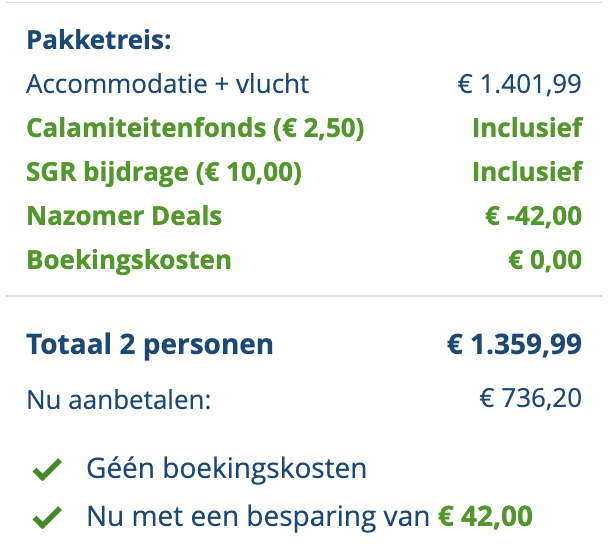Image resolution: width=610 pixels, height=556 pixels.
Task: Click the € 1.401,99 accommodation price
Action: point(519,84)
